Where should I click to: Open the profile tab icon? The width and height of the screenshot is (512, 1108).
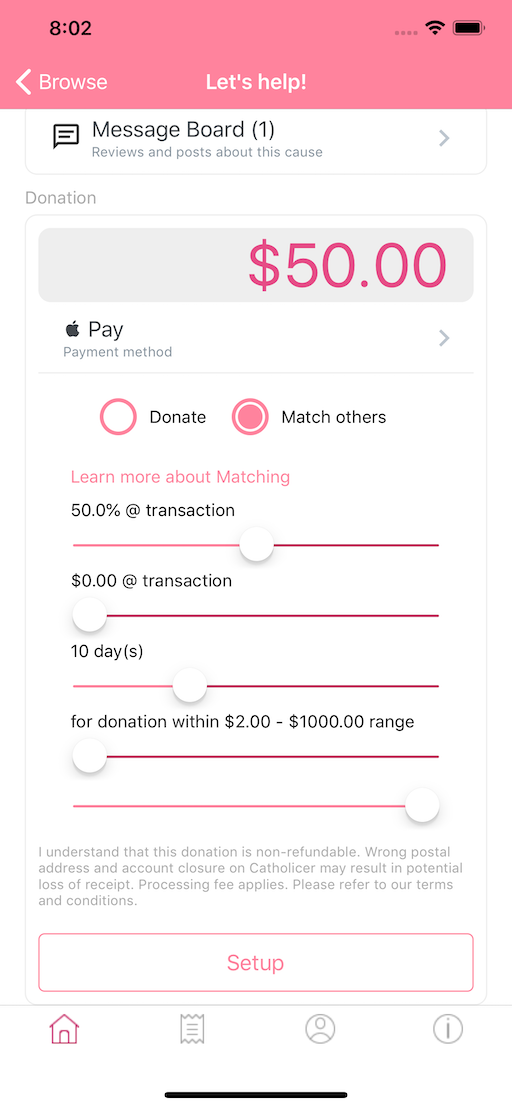320,1028
